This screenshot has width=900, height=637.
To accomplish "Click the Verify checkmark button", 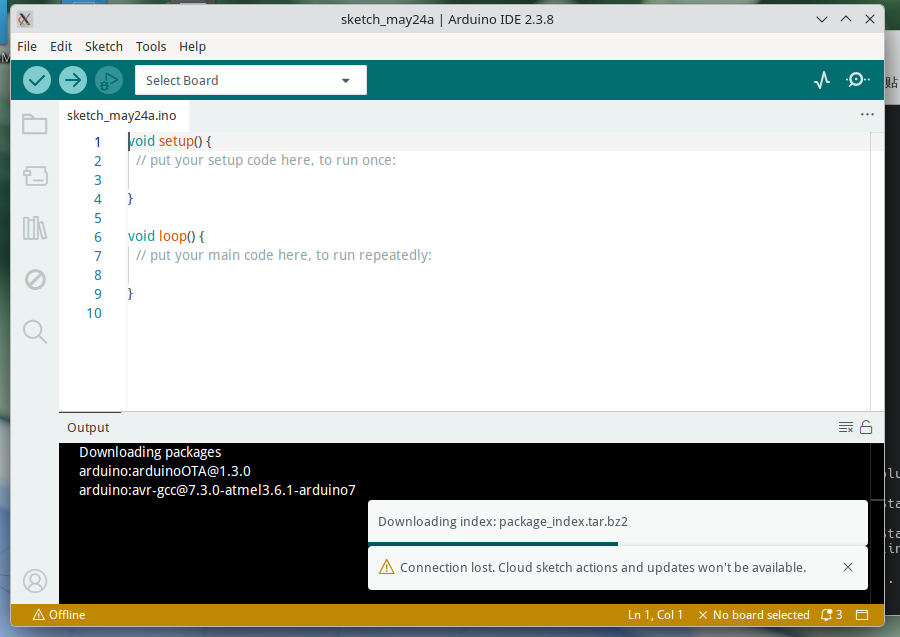I will [37, 80].
